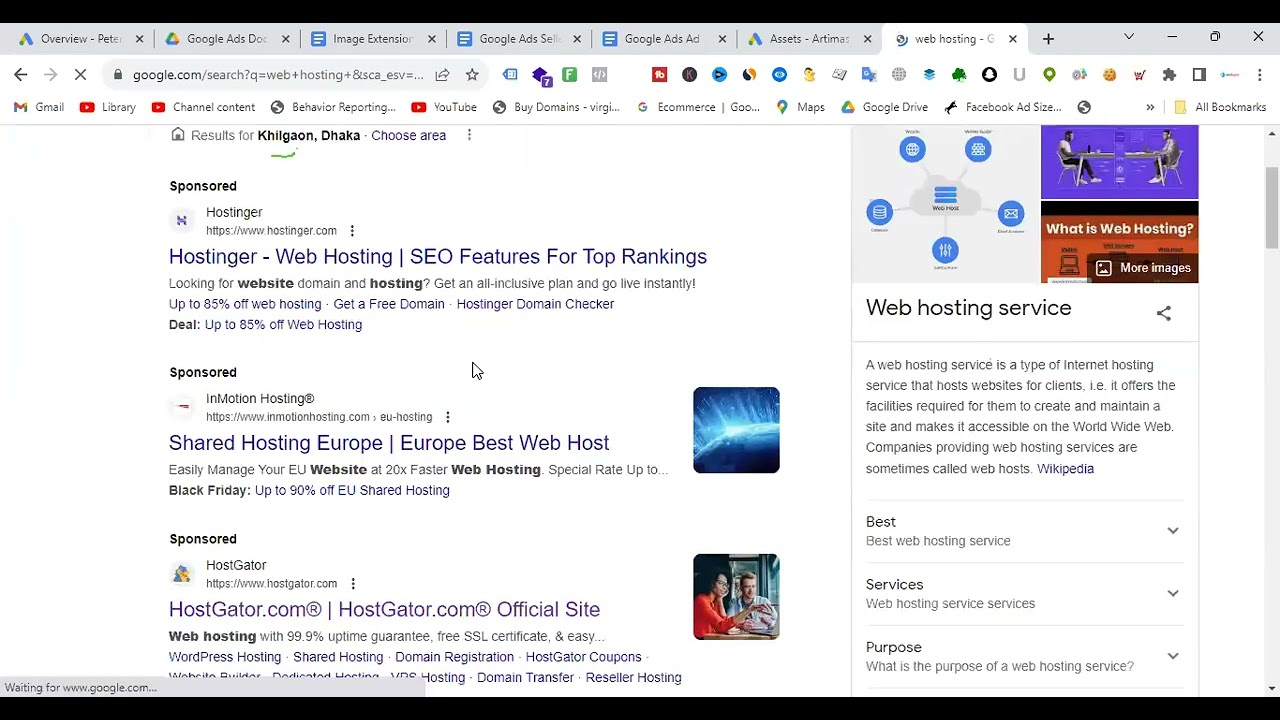1280x720 pixels.
Task: Open the Gmail bookmark
Action: (40, 107)
